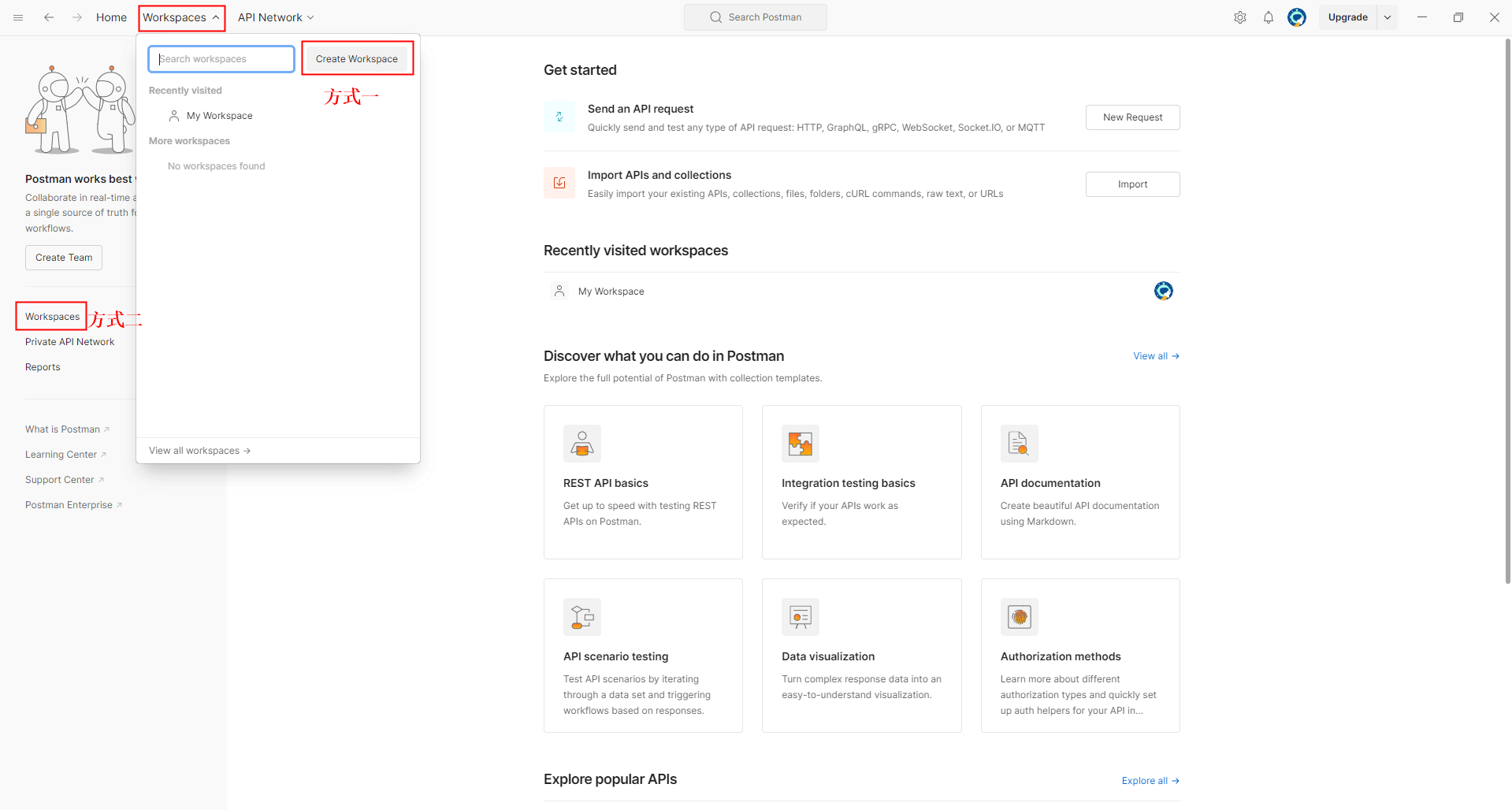Viewport: 1512px width, 810px height.
Task: Click the Create Workspace button
Action: pyautogui.click(x=357, y=59)
